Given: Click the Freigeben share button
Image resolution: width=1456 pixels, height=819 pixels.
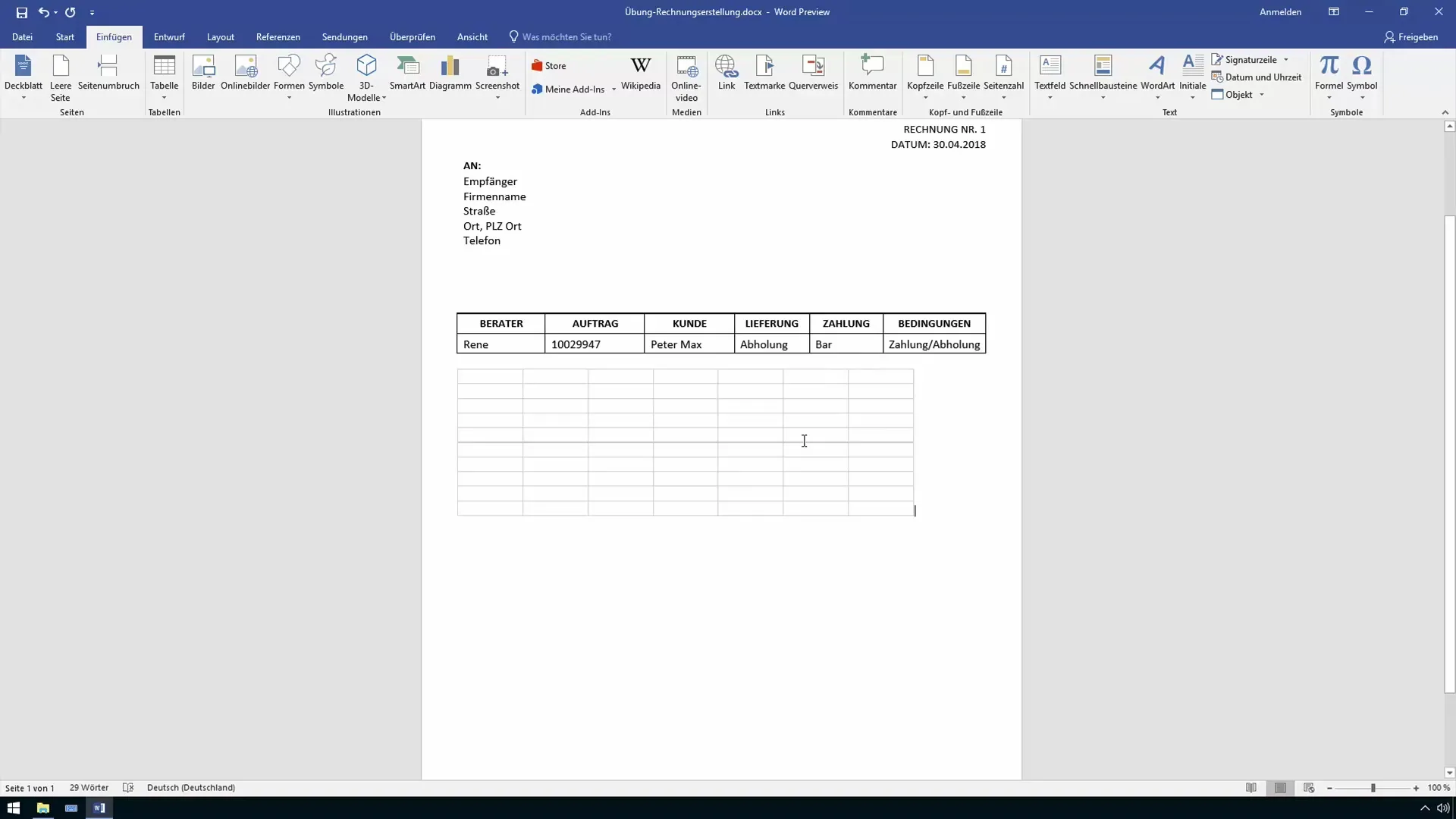Looking at the screenshot, I should point(1411,37).
